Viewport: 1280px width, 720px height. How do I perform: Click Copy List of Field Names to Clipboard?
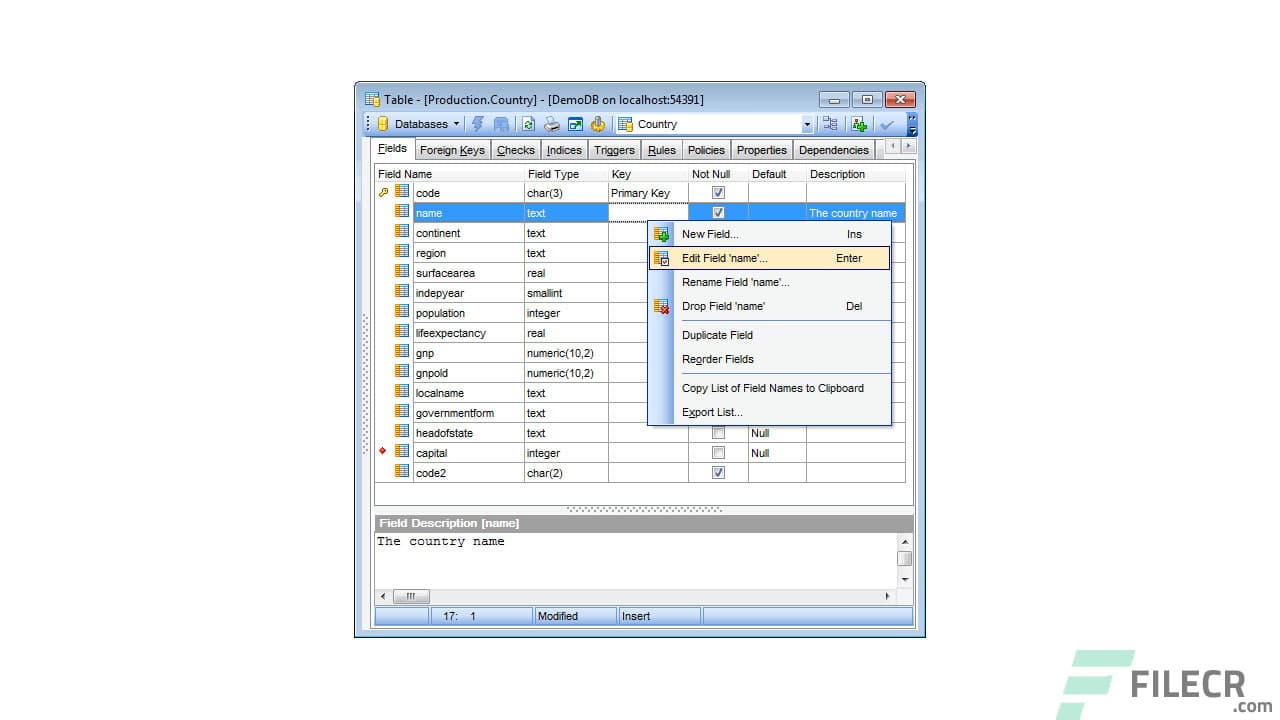(x=772, y=388)
